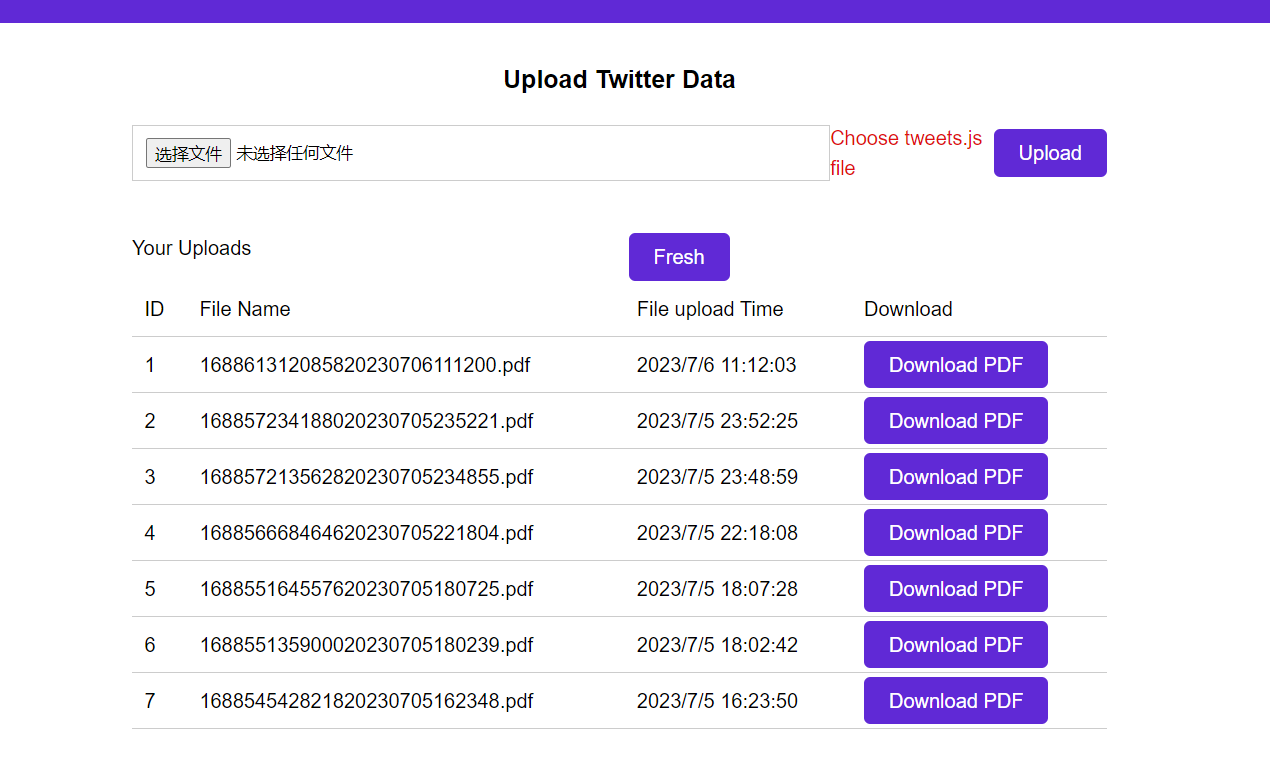Select file name 168855164557620230705180725.pdf
This screenshot has height=760, width=1270.
[367, 589]
